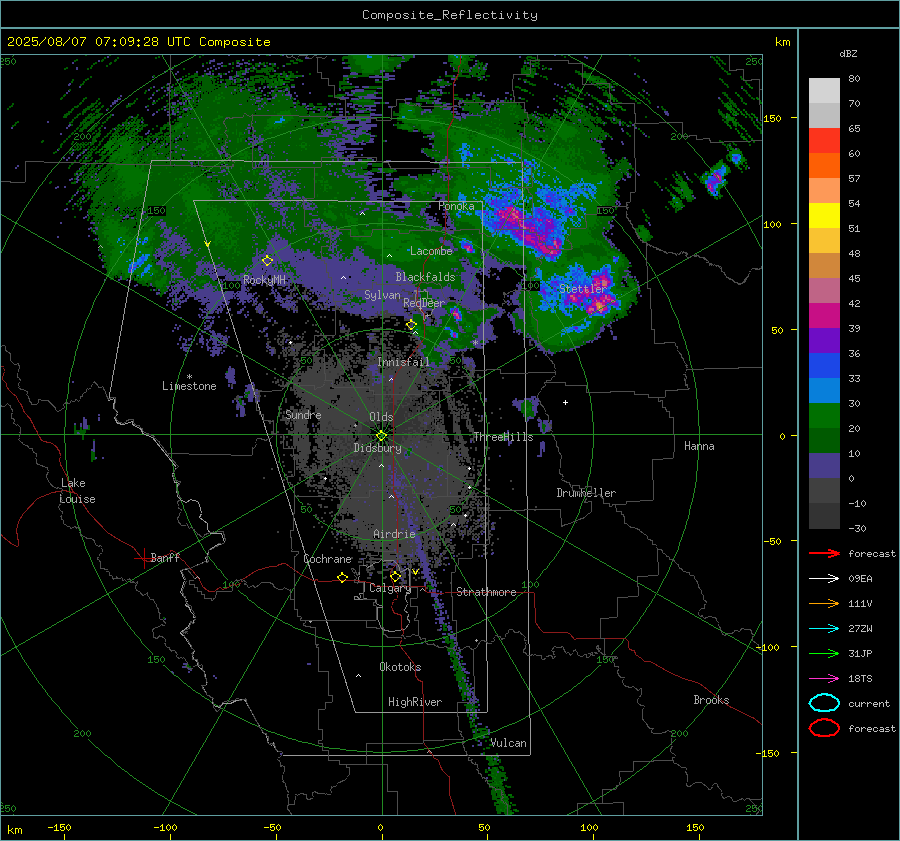Click the Blackfalds city label
This screenshot has width=900, height=841.
(425, 277)
